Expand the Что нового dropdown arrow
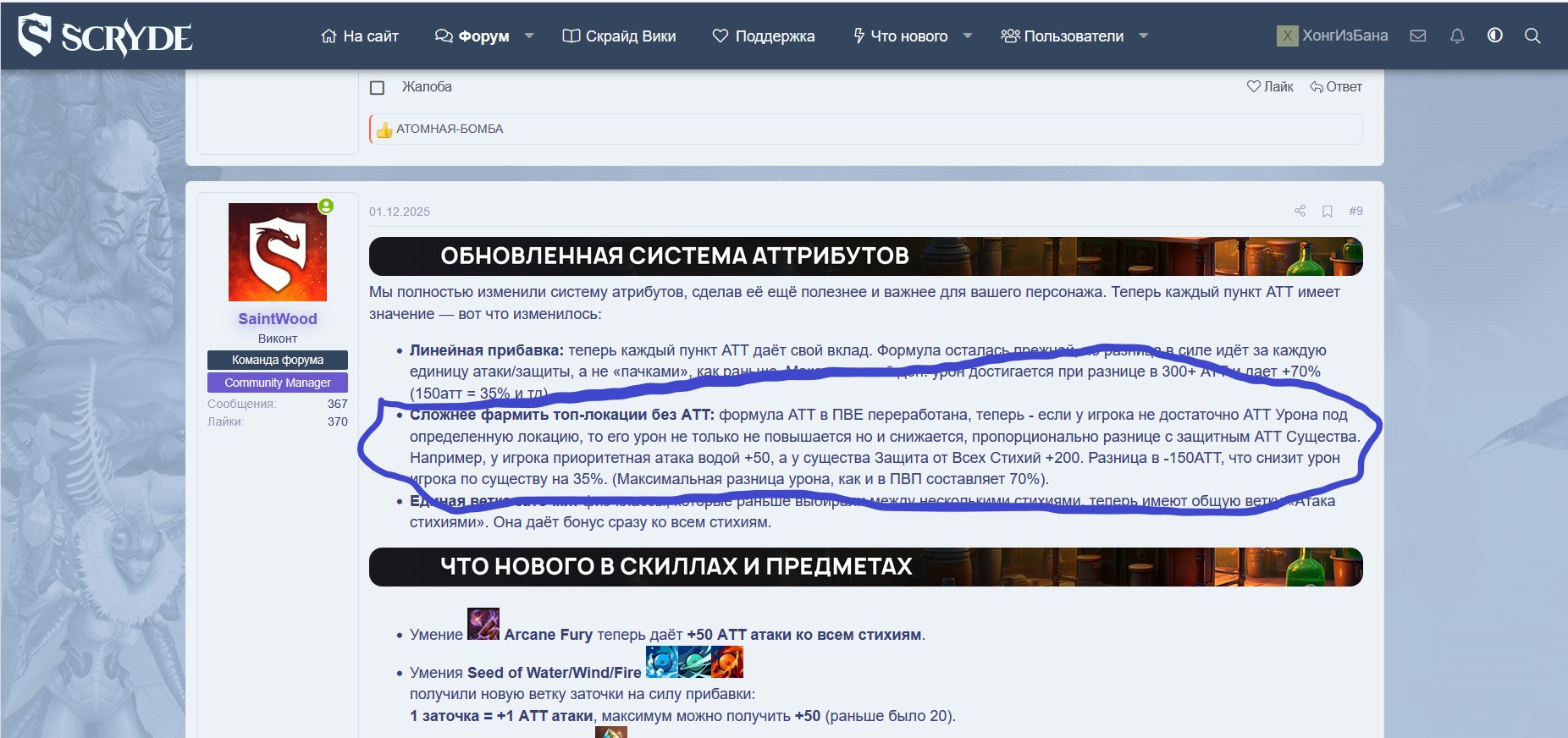Viewport: 1568px width, 738px height. point(968,36)
